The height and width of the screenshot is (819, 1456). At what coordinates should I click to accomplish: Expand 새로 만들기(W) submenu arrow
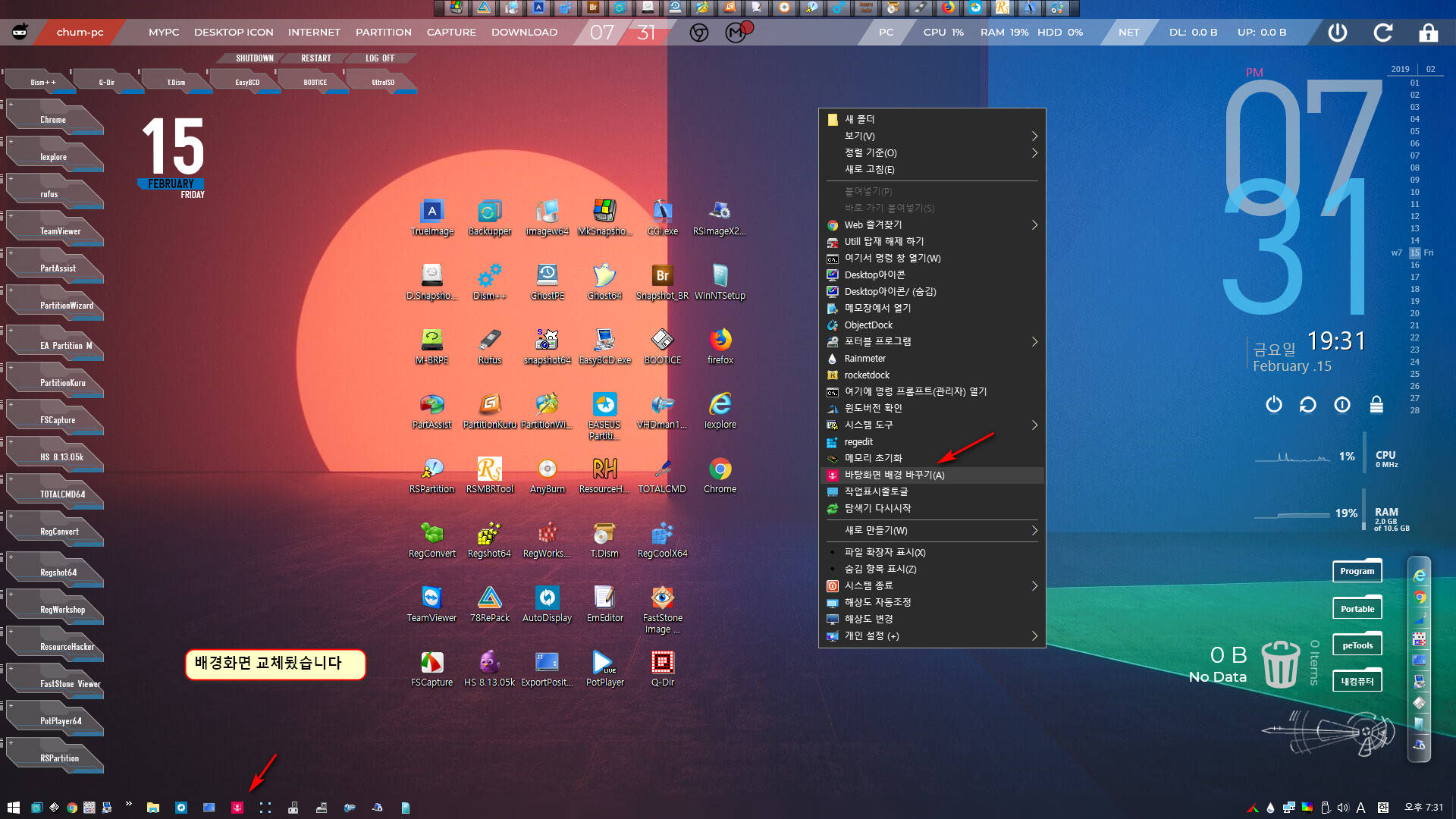coord(1034,530)
